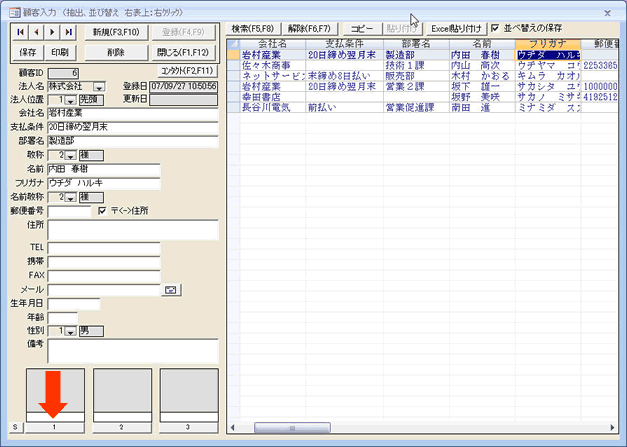Click the scrollbar left arrow
Viewport: 627px width, 447px height.
(232, 427)
